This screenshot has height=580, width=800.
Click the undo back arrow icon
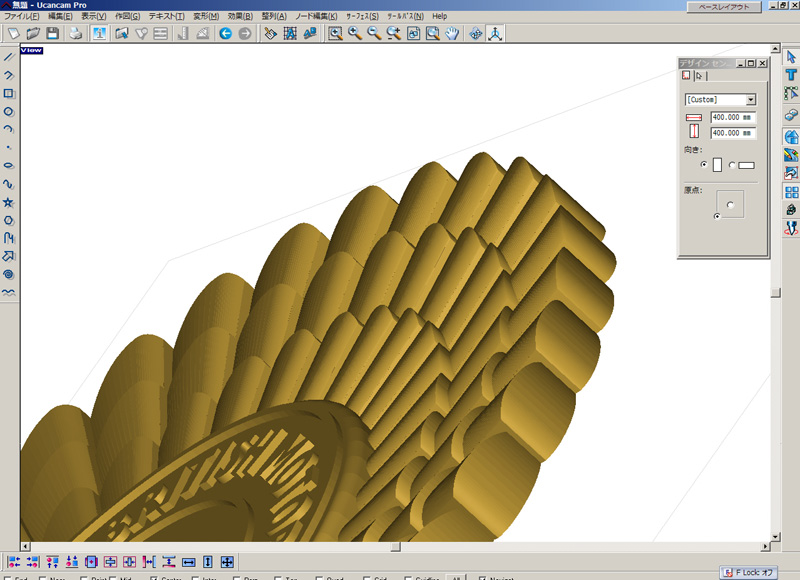click(x=225, y=33)
